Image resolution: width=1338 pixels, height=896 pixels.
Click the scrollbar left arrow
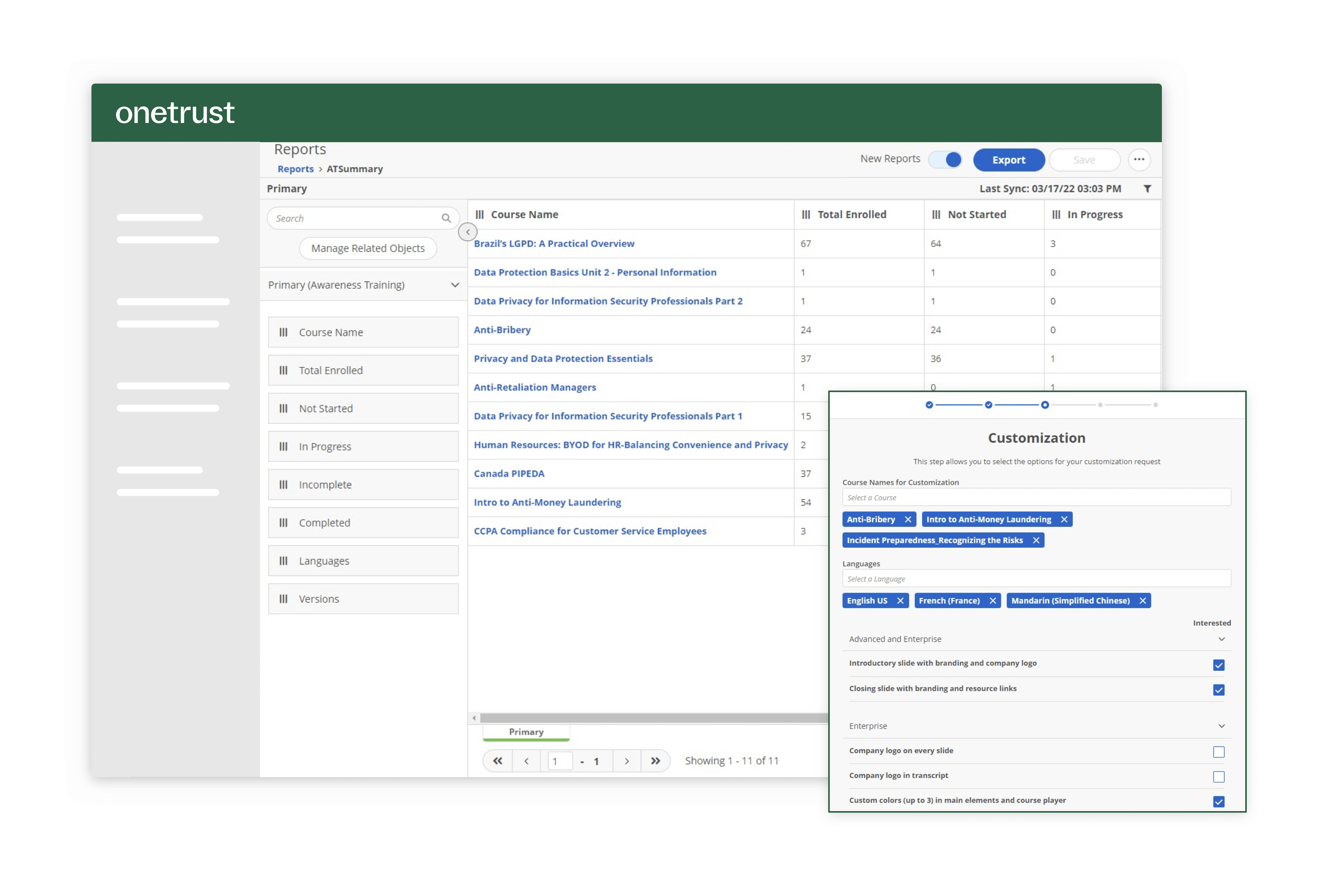click(474, 718)
